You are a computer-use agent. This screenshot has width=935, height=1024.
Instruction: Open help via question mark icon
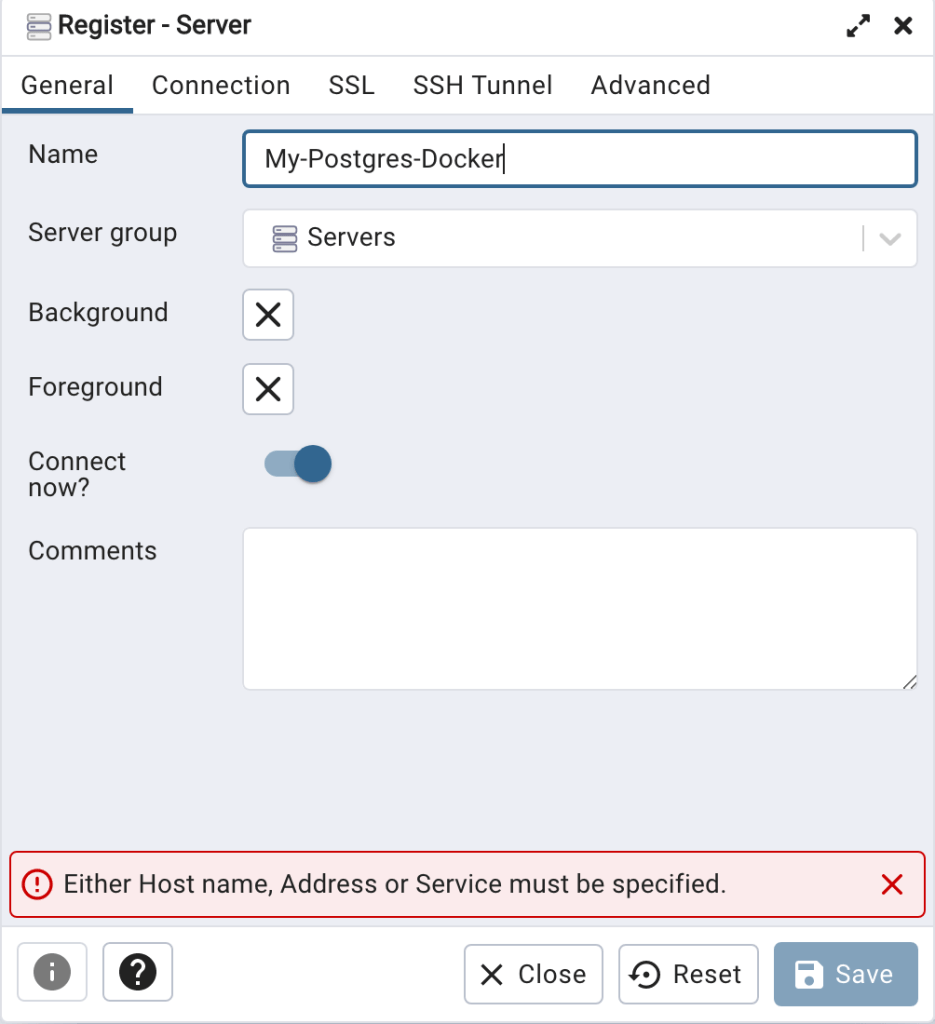point(138,972)
